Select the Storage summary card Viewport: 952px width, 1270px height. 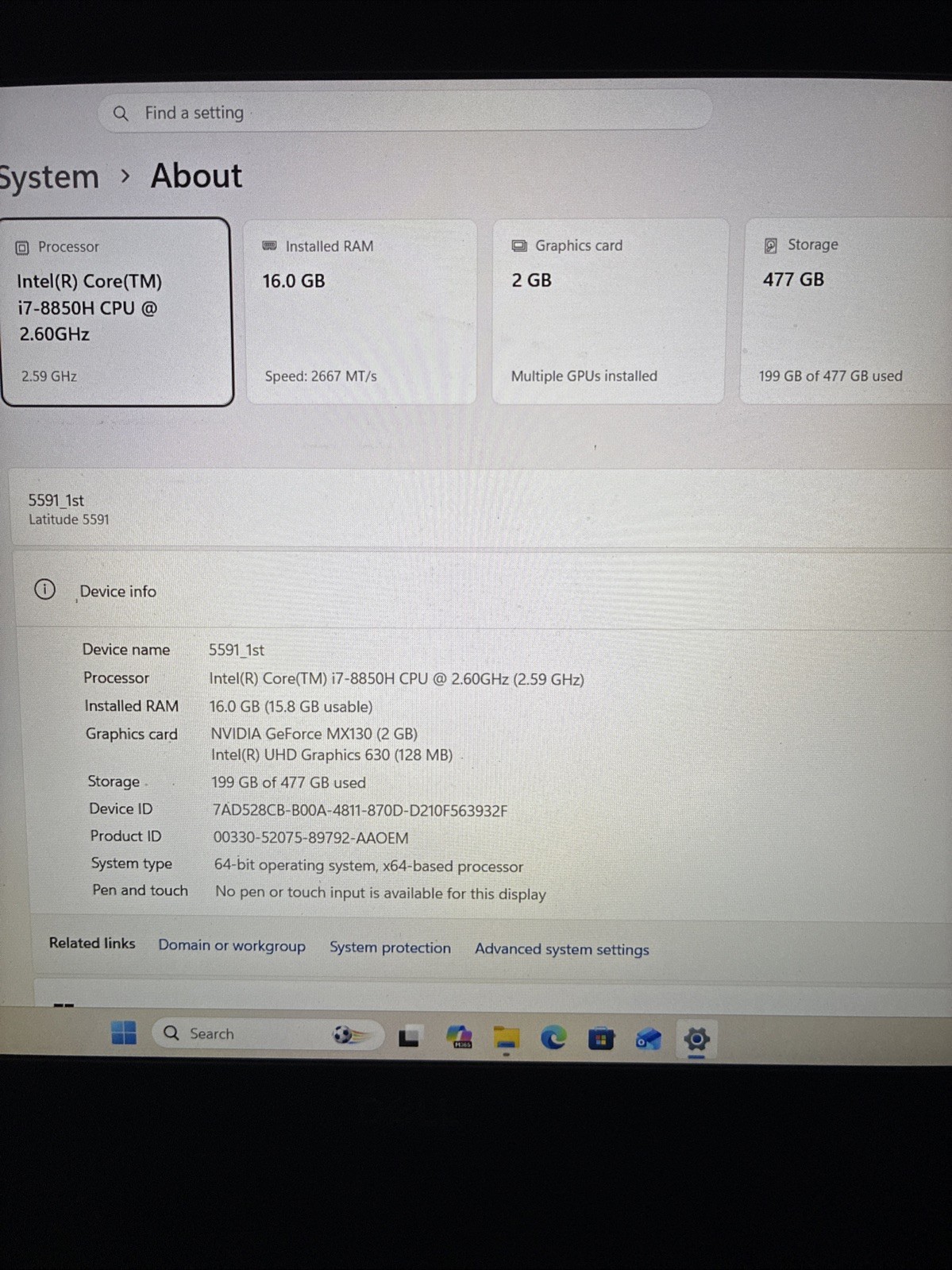[846, 310]
